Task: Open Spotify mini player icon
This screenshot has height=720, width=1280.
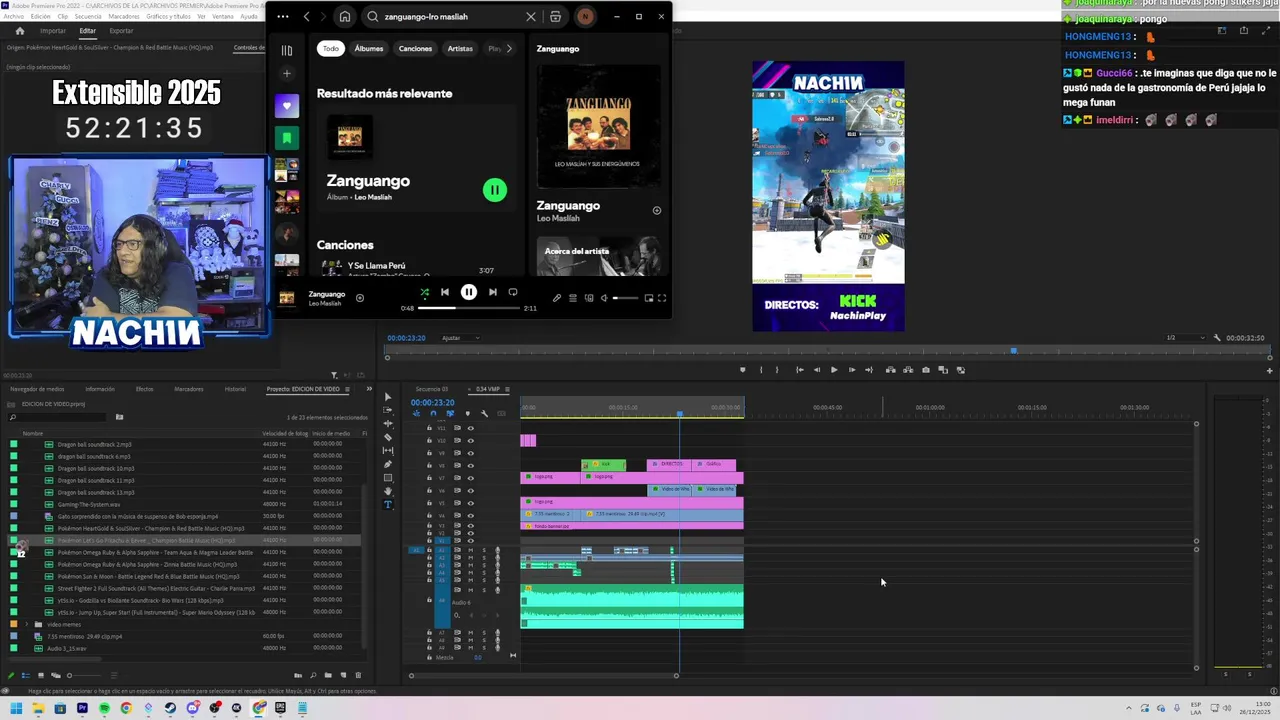Action: [x=648, y=298]
